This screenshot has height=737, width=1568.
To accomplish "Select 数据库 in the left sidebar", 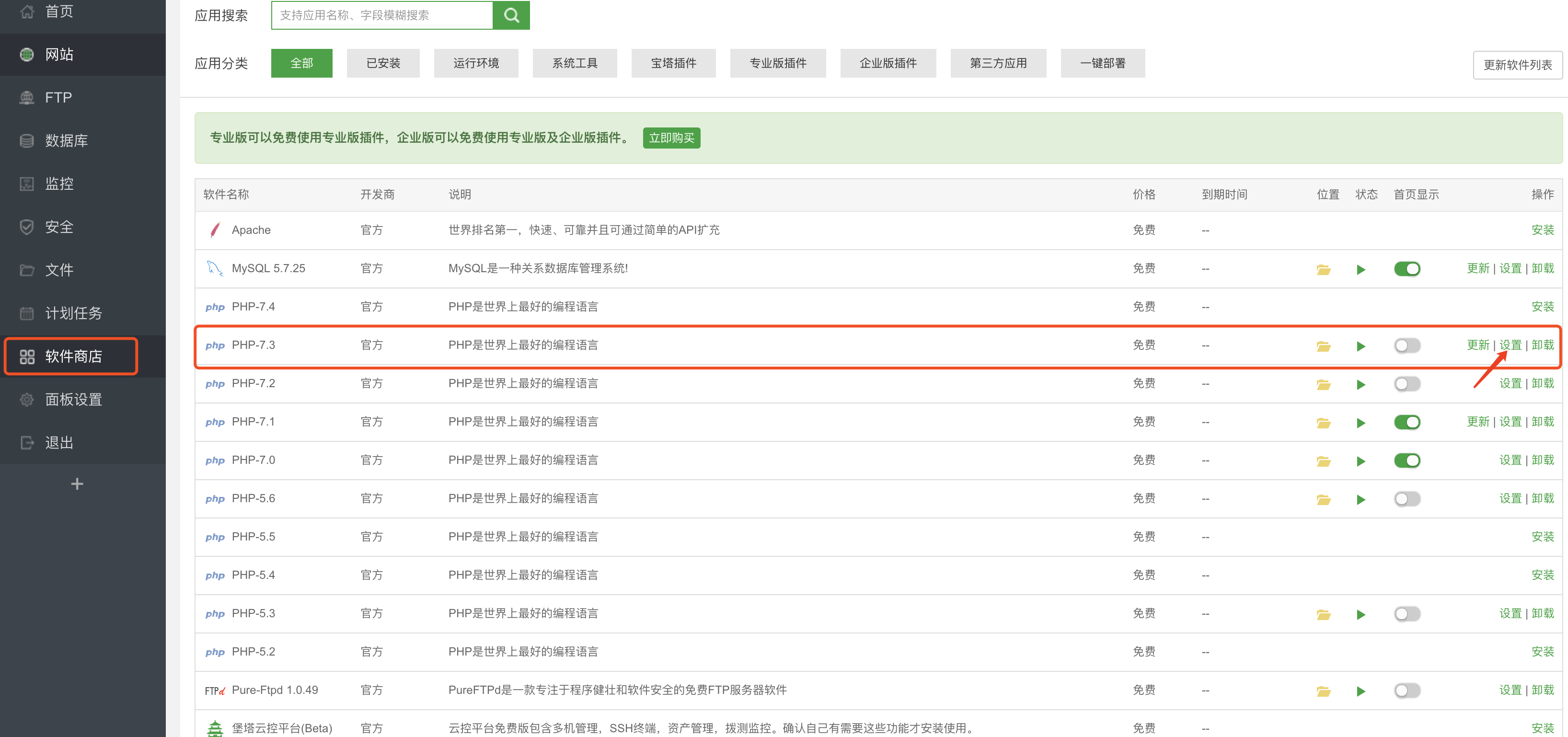I will coord(67,140).
